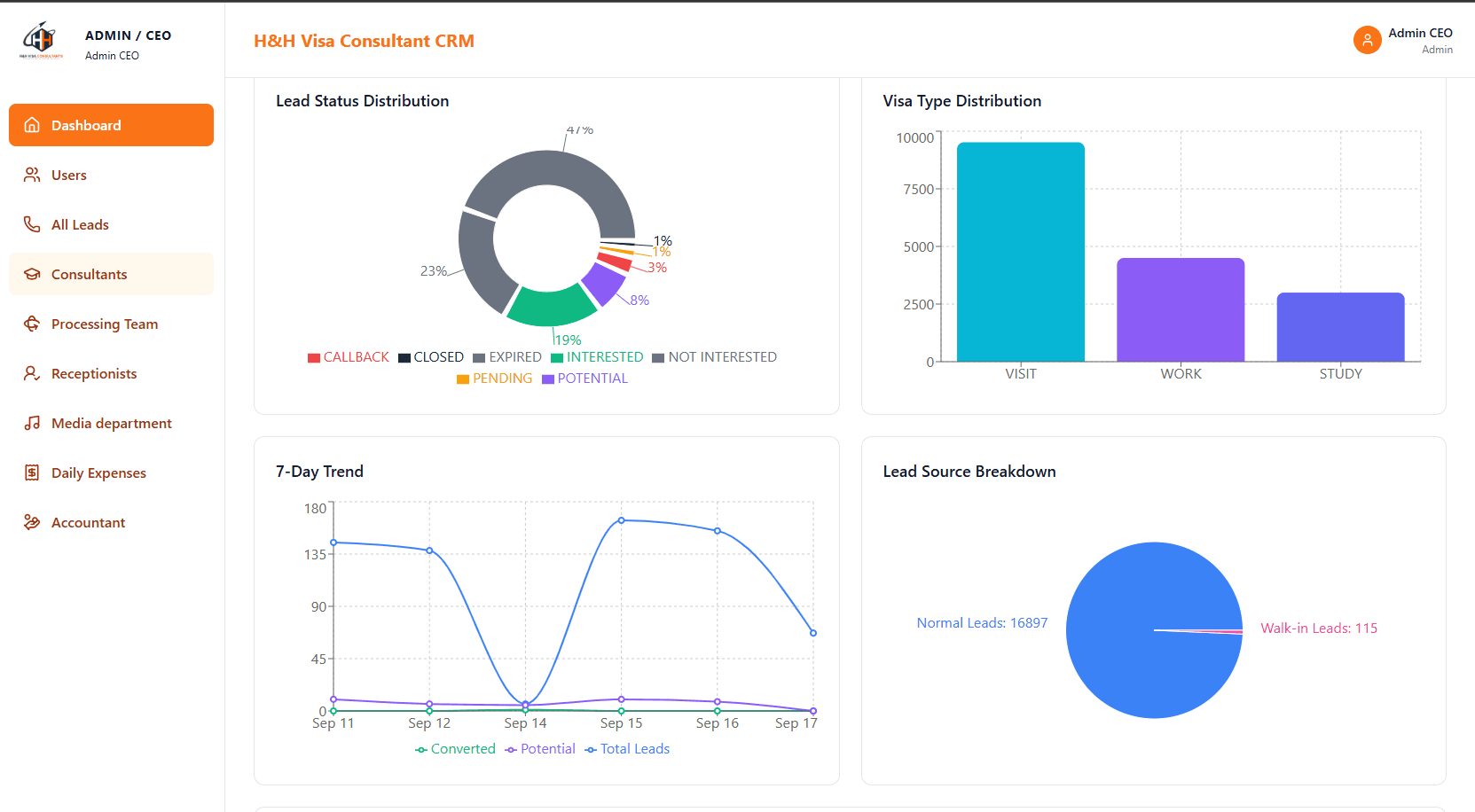Click the Accountant hand-coins icon
This screenshot has height=812, width=1475.
[32, 522]
